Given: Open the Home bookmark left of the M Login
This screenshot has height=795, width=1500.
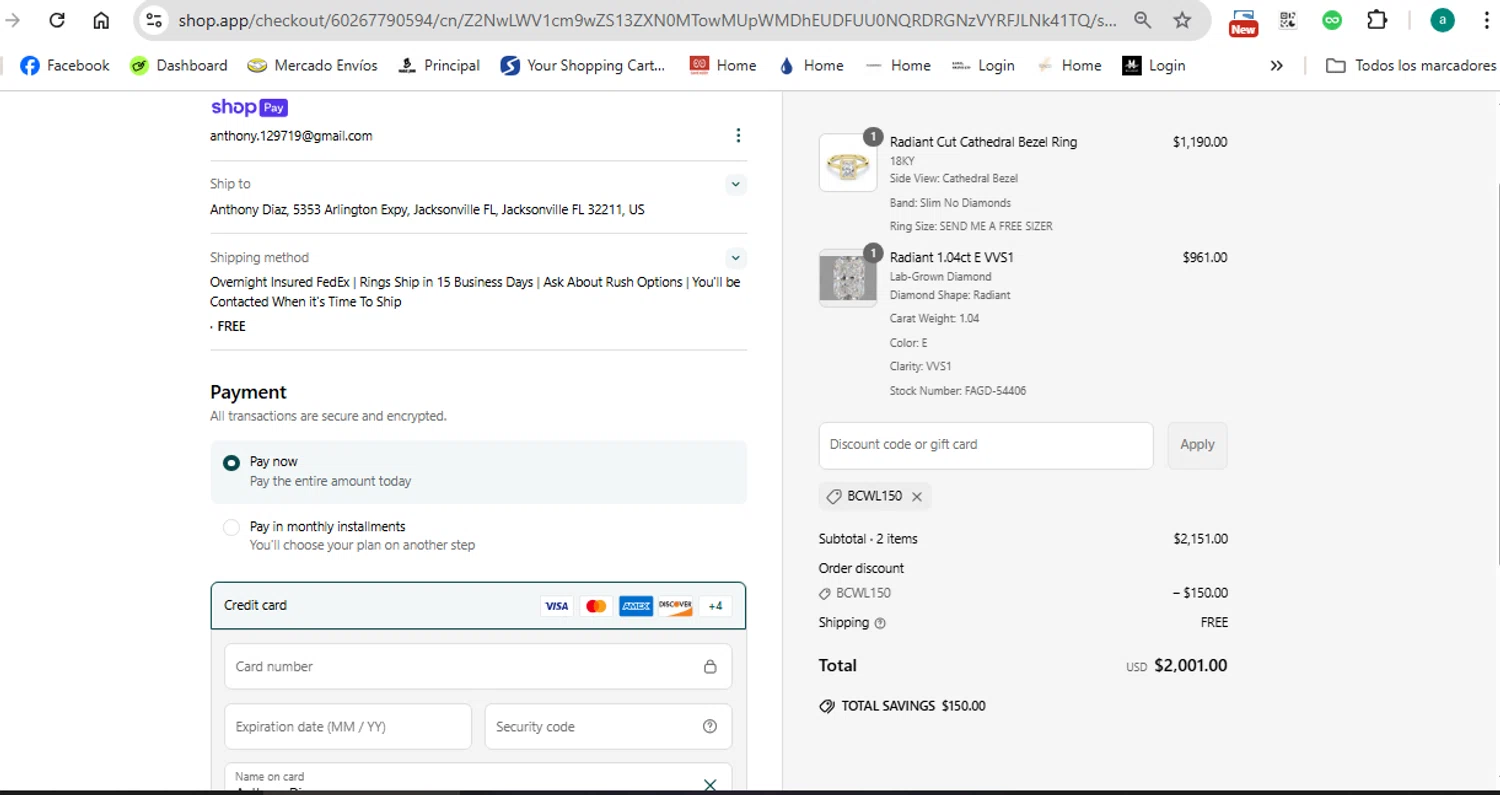Looking at the screenshot, I should coord(1069,65).
